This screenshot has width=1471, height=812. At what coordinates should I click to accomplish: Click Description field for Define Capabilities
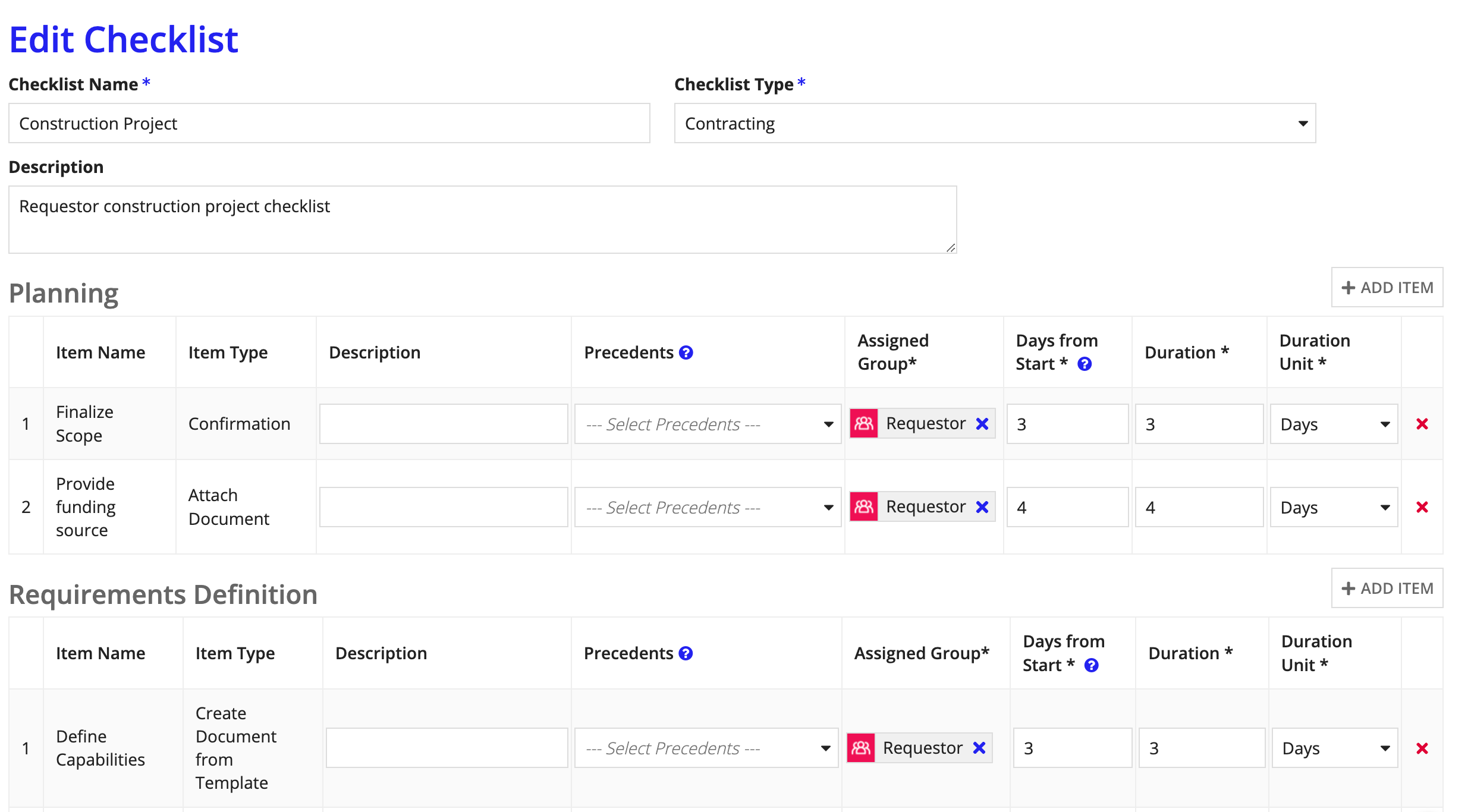pos(447,748)
